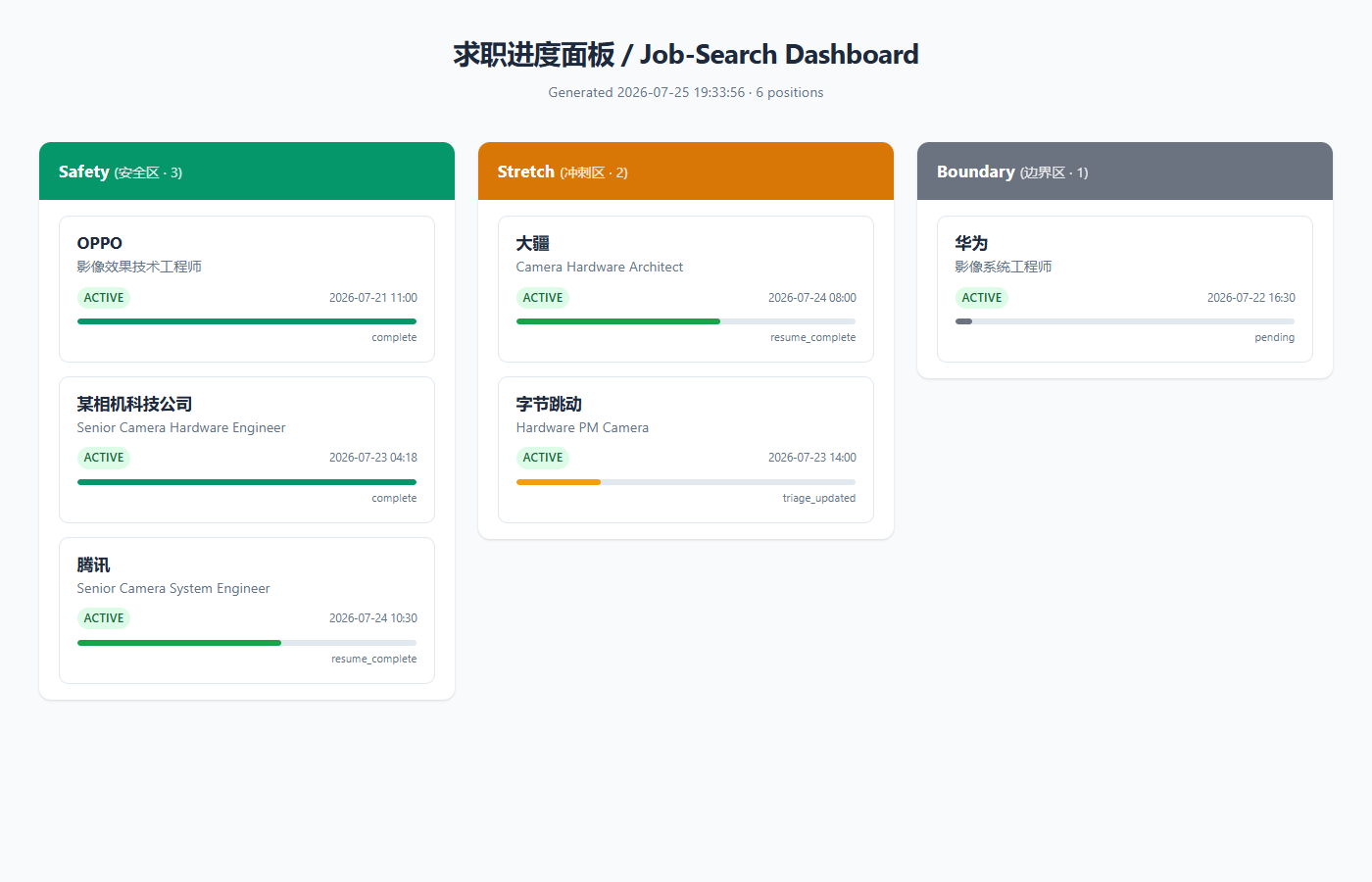Click the 某相机科技公司 card's progress bar

(247, 482)
